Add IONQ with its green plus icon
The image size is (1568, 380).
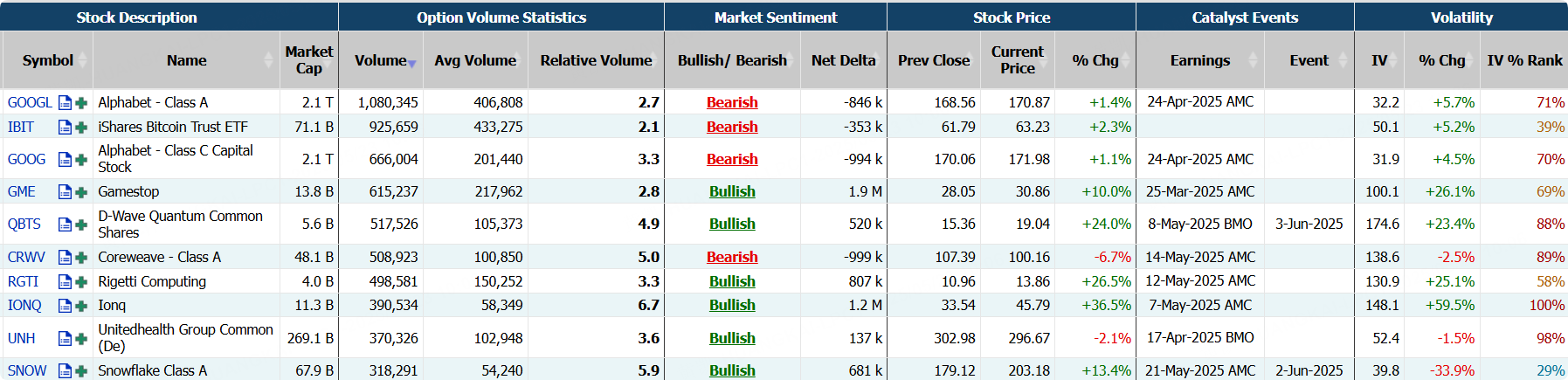click(81, 306)
